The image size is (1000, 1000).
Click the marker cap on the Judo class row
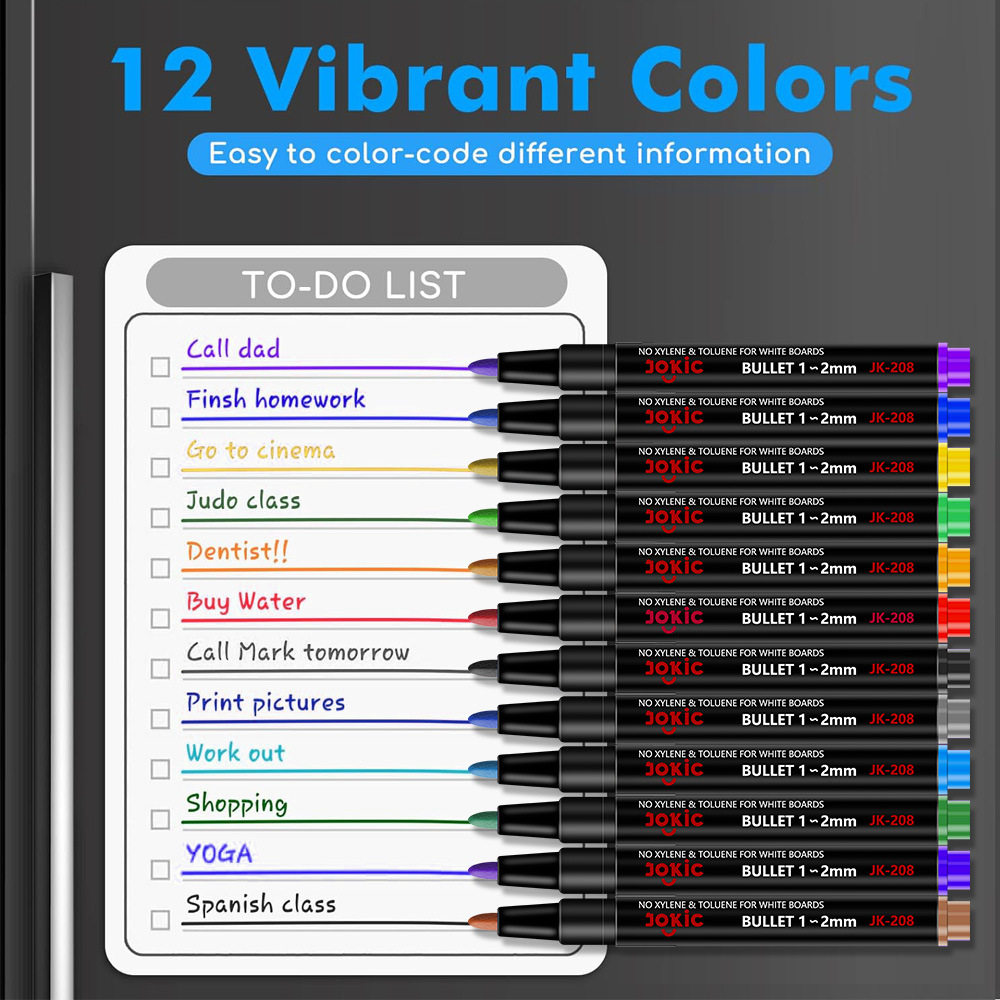point(954,518)
